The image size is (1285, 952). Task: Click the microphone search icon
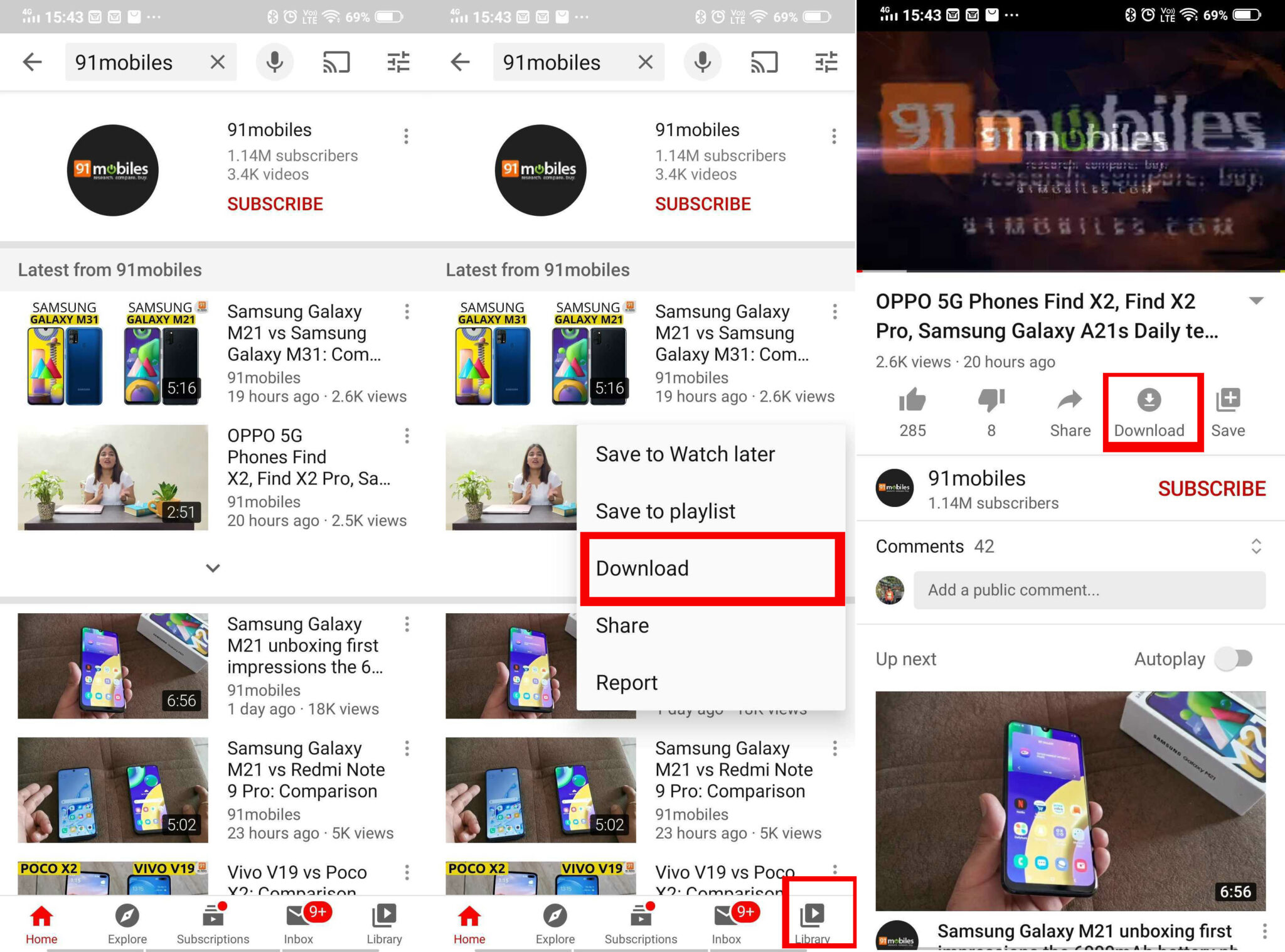[274, 62]
